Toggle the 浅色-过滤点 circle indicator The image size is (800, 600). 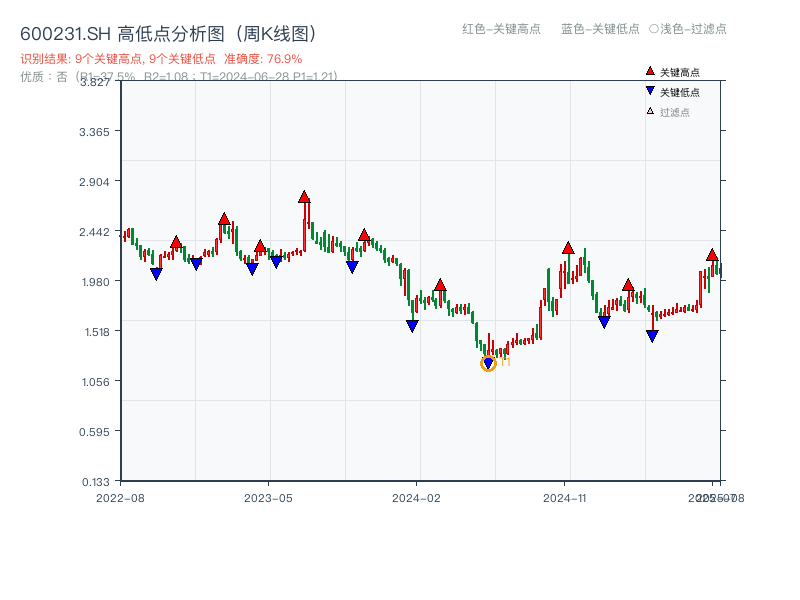(654, 29)
